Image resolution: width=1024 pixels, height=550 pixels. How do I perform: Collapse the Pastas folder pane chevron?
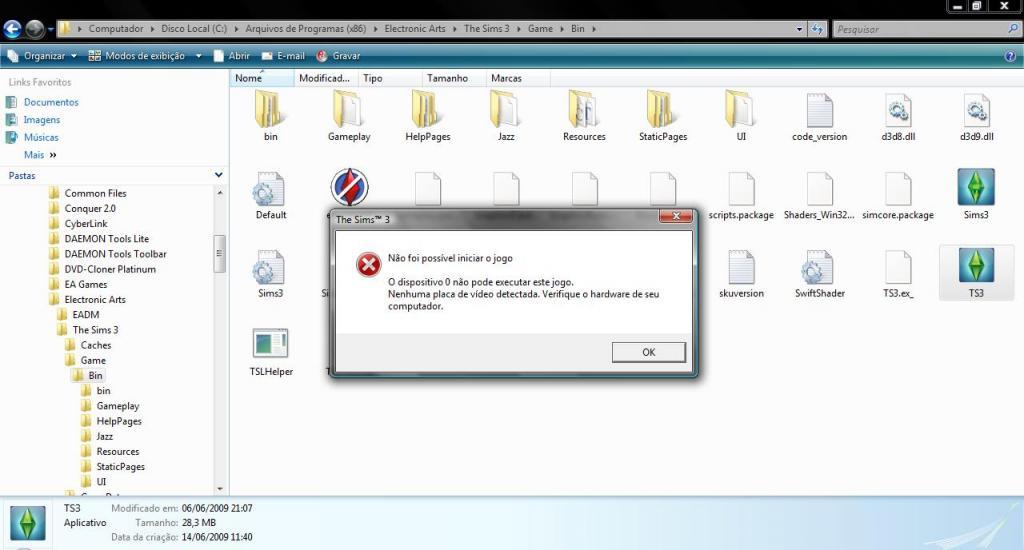click(218, 175)
